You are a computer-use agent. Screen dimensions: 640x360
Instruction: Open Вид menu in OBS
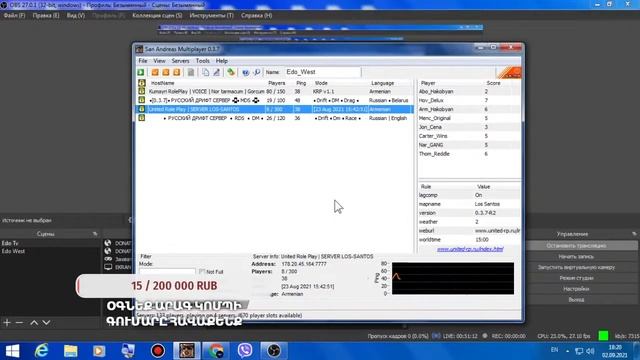(x=76, y=16)
